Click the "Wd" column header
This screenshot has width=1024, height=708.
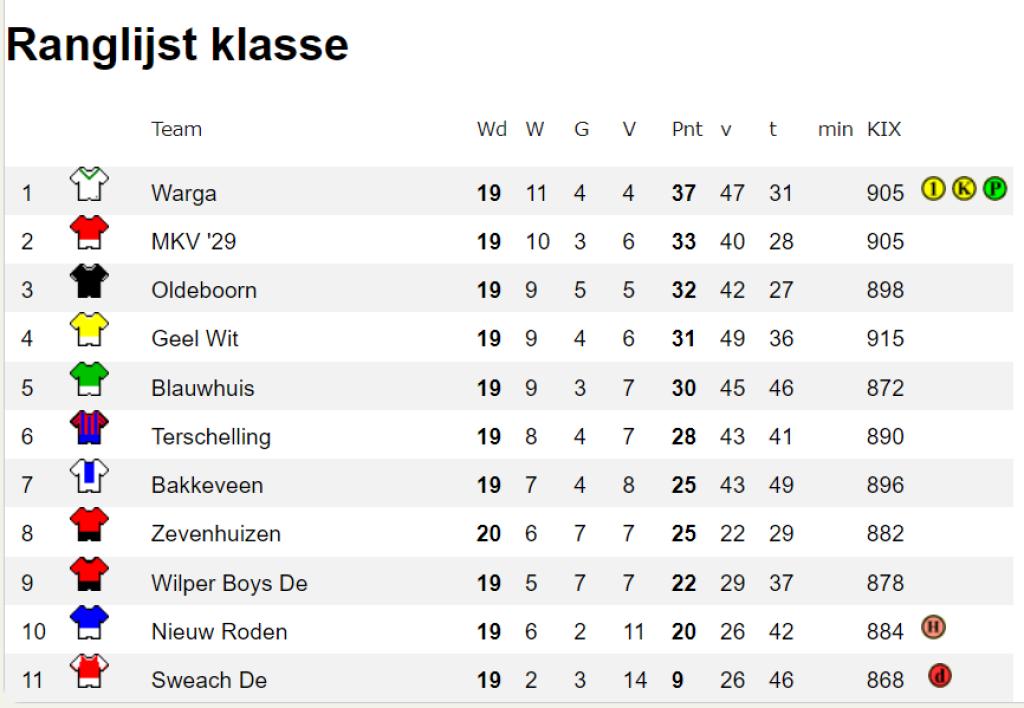(x=492, y=129)
